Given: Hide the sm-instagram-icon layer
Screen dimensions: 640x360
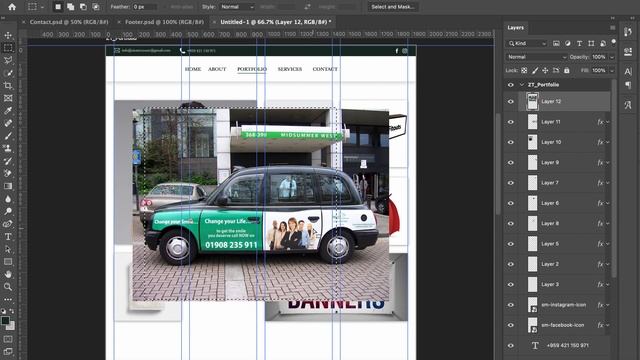Looking at the screenshot, I should tap(511, 305).
